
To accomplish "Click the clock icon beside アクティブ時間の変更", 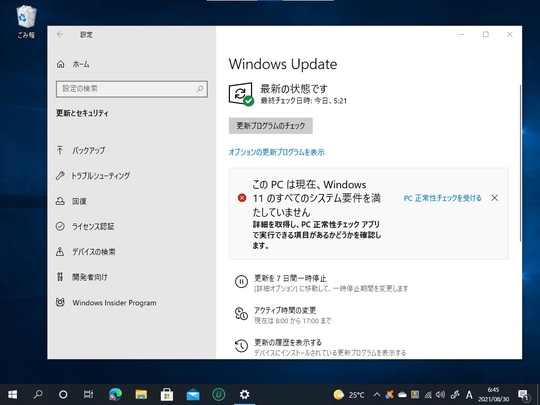I will [241, 314].
